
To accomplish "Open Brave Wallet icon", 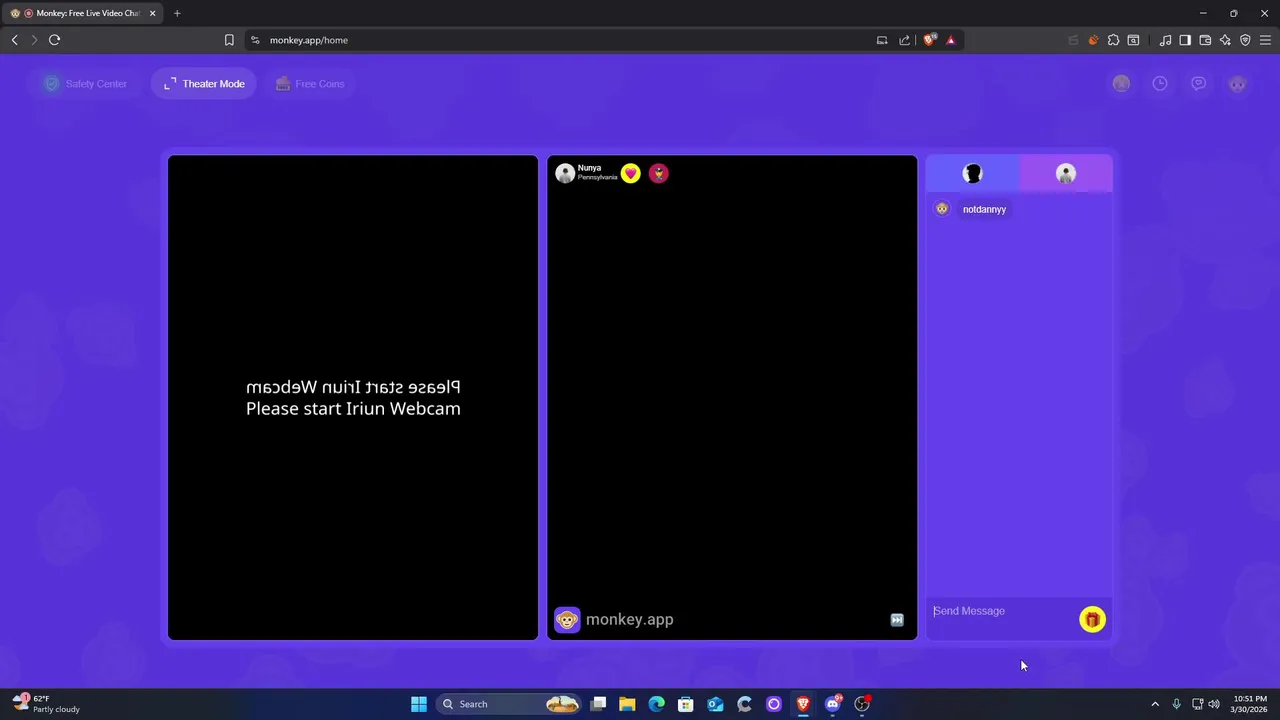I will pyautogui.click(x=1205, y=40).
